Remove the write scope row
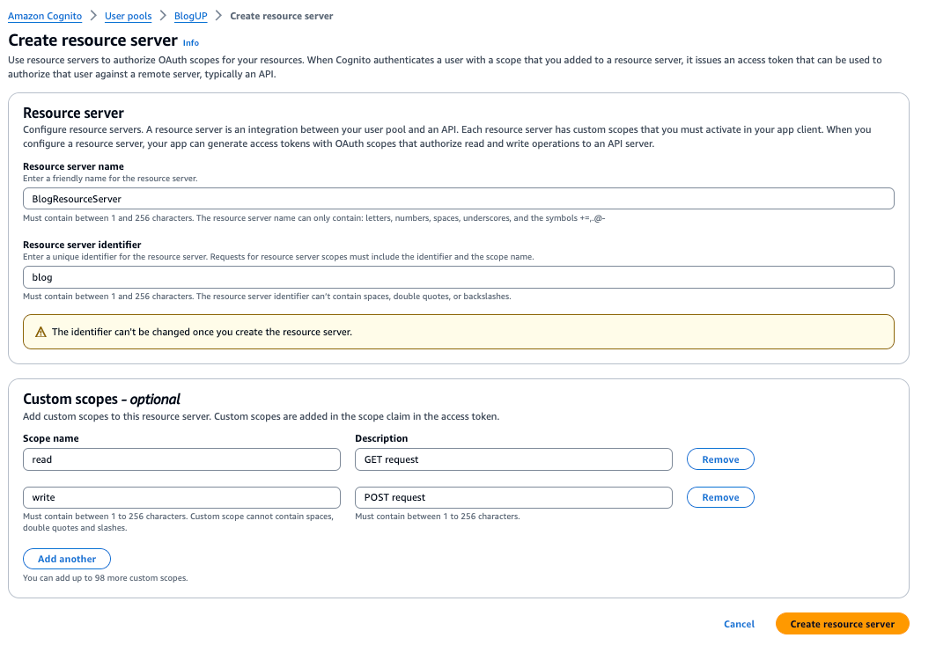 click(720, 497)
